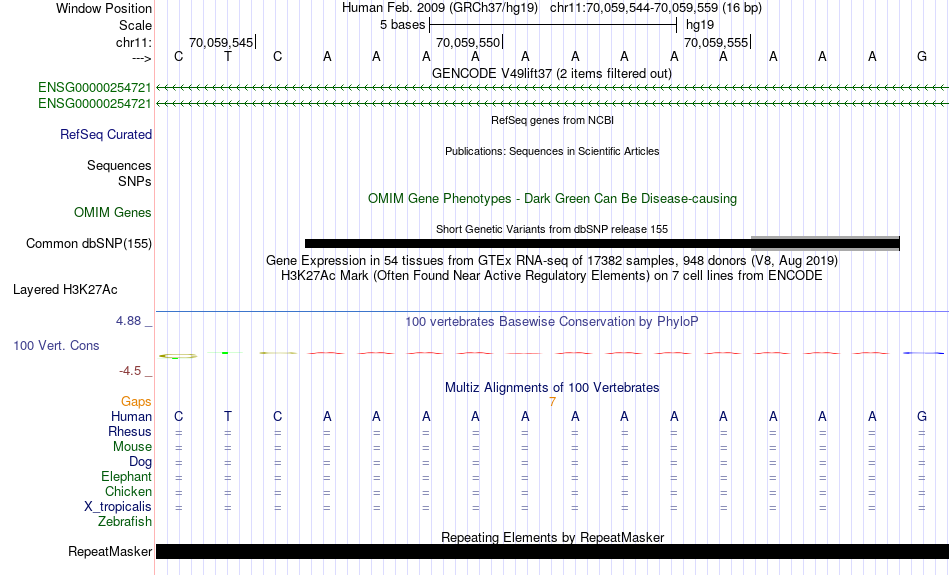This screenshot has width=950, height=575.
Task: Click the orange Gaps label
Action: pos(136,402)
